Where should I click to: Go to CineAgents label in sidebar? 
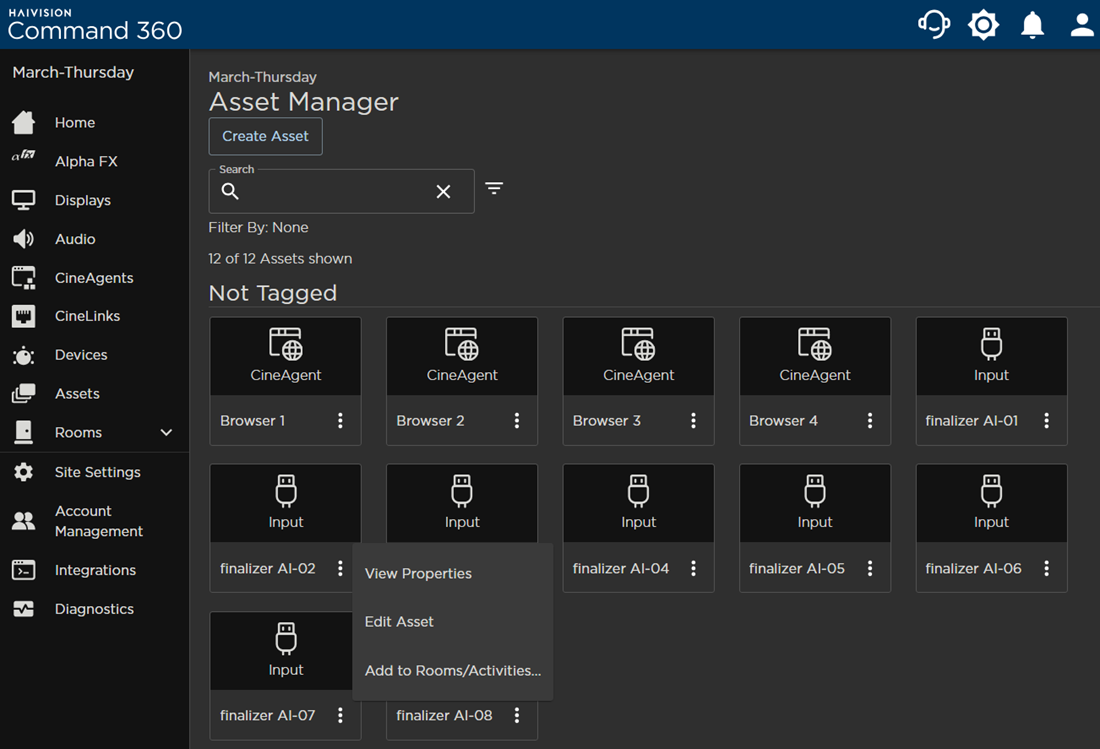pyautogui.click(x=94, y=278)
